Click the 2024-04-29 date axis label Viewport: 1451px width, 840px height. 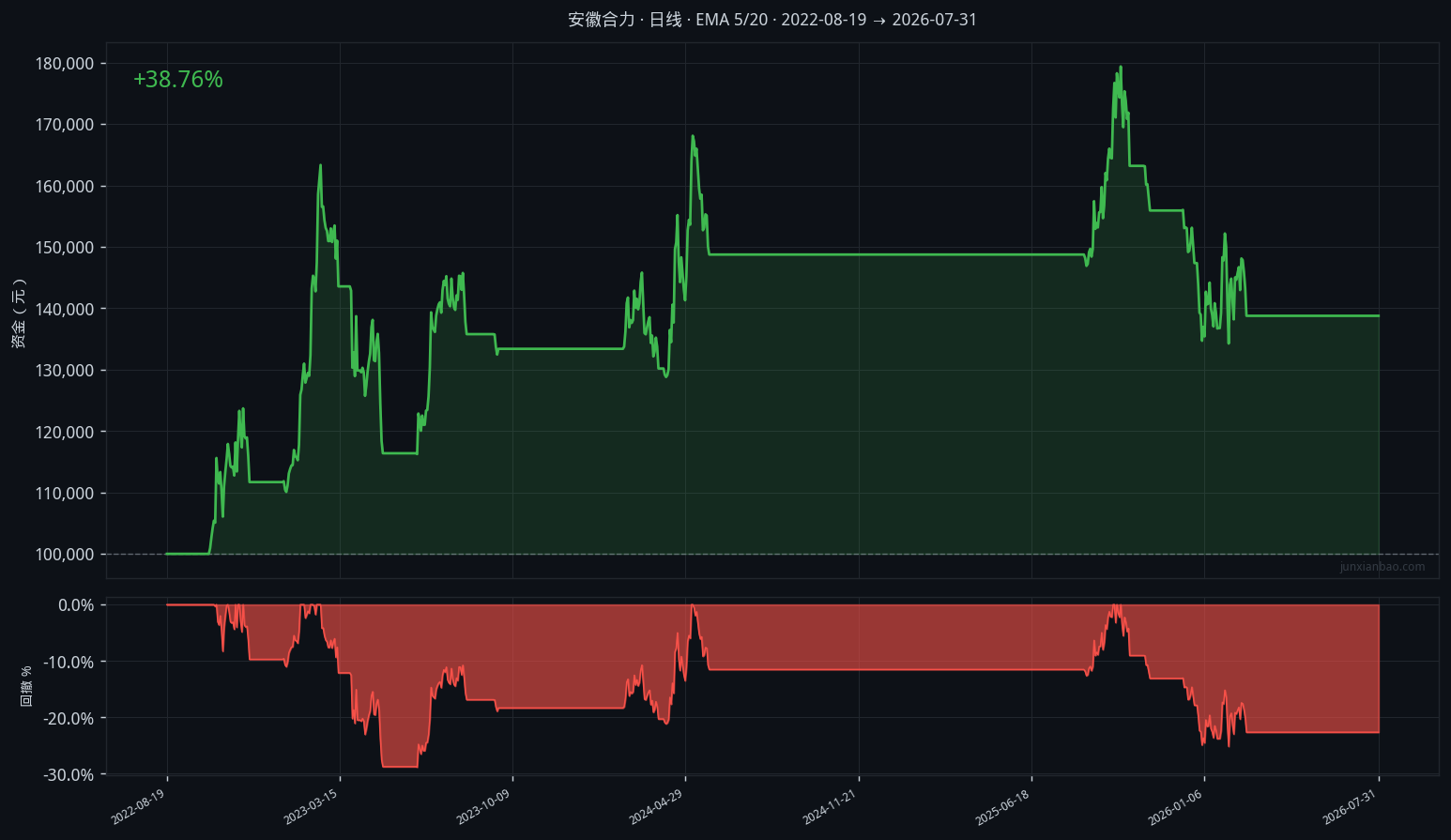(656, 807)
